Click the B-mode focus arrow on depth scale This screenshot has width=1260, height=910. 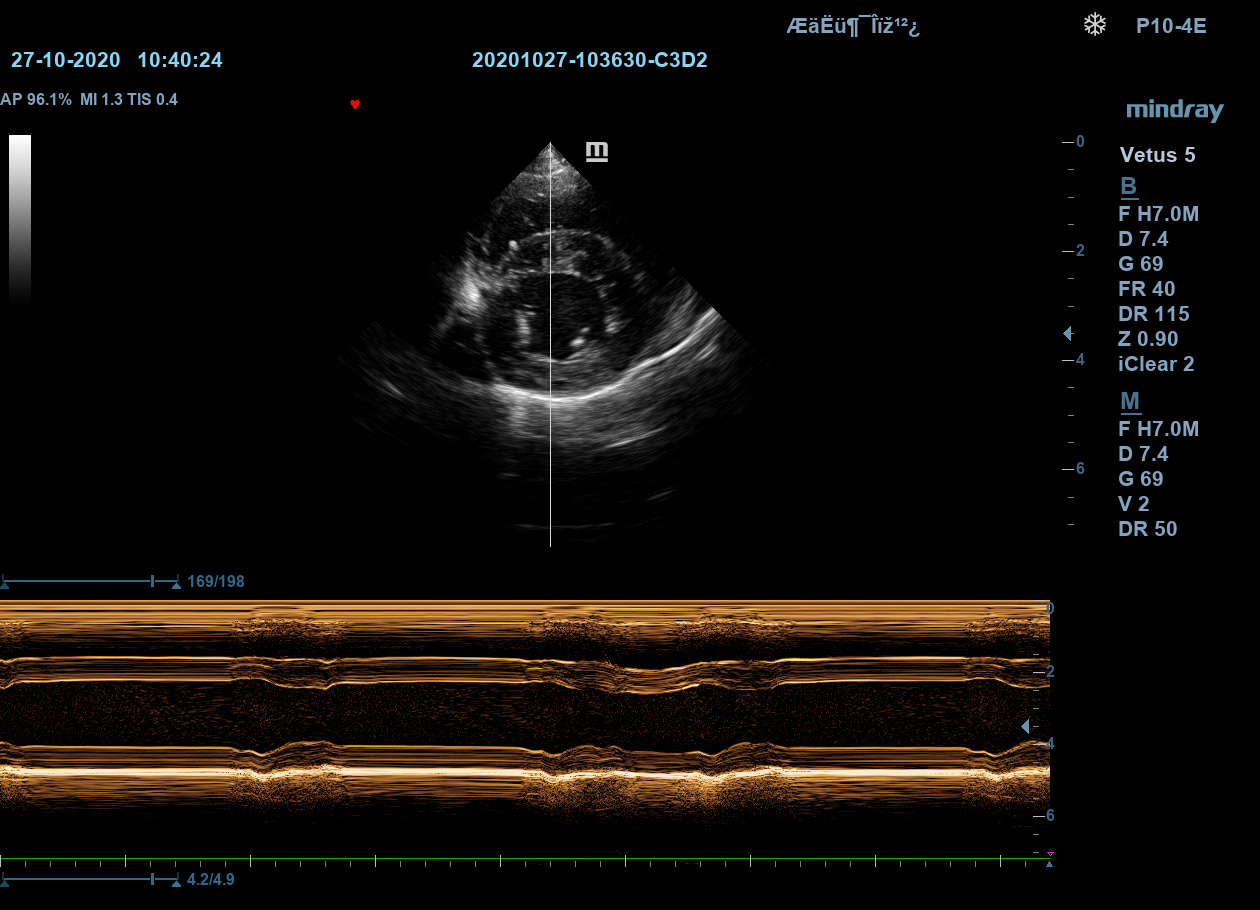point(1067,333)
